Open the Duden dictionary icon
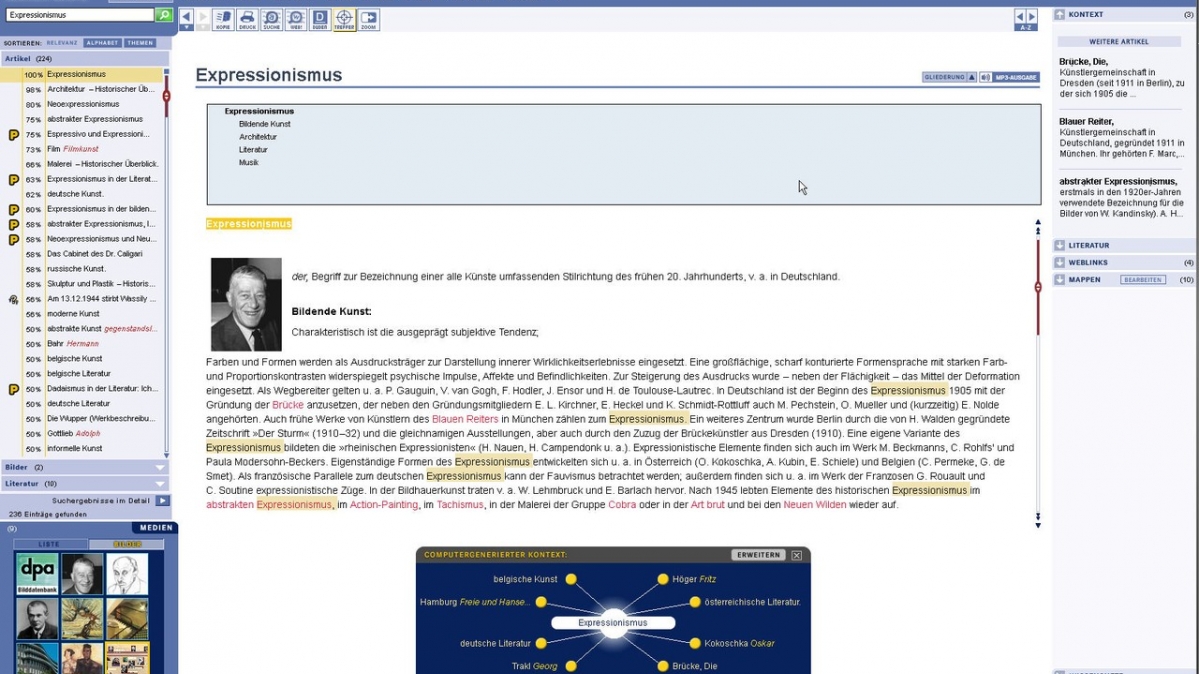 [319, 19]
